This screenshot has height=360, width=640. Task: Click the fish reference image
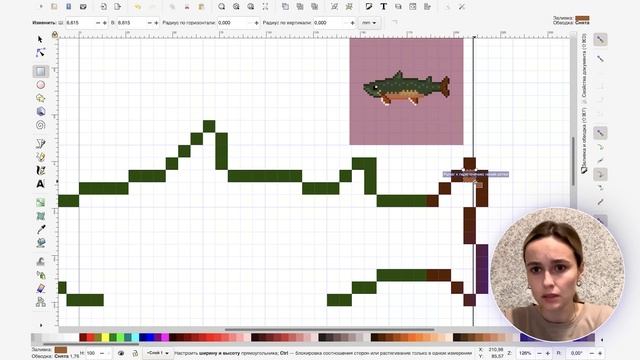pyautogui.click(x=407, y=91)
